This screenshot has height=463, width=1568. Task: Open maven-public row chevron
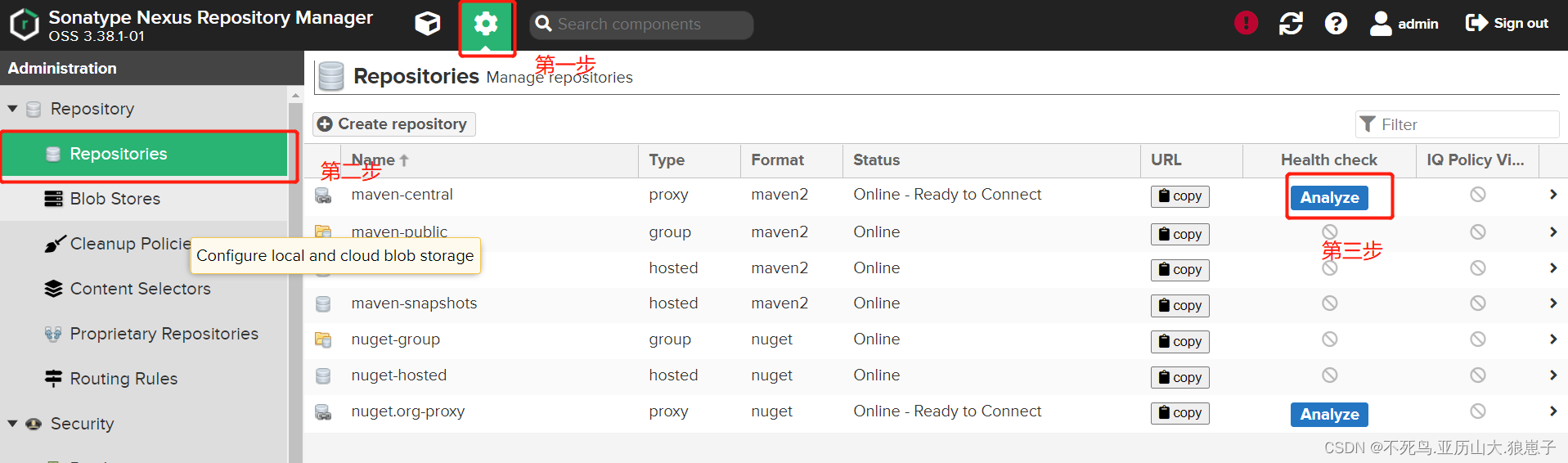click(1552, 232)
